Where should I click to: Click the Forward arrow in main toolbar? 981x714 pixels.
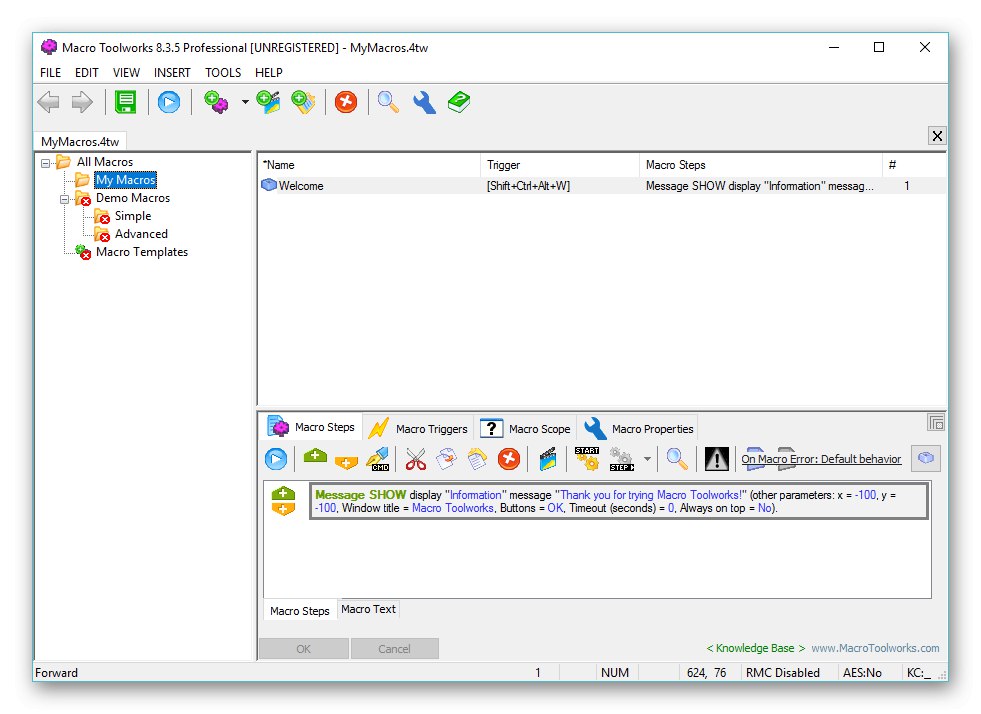coord(82,102)
